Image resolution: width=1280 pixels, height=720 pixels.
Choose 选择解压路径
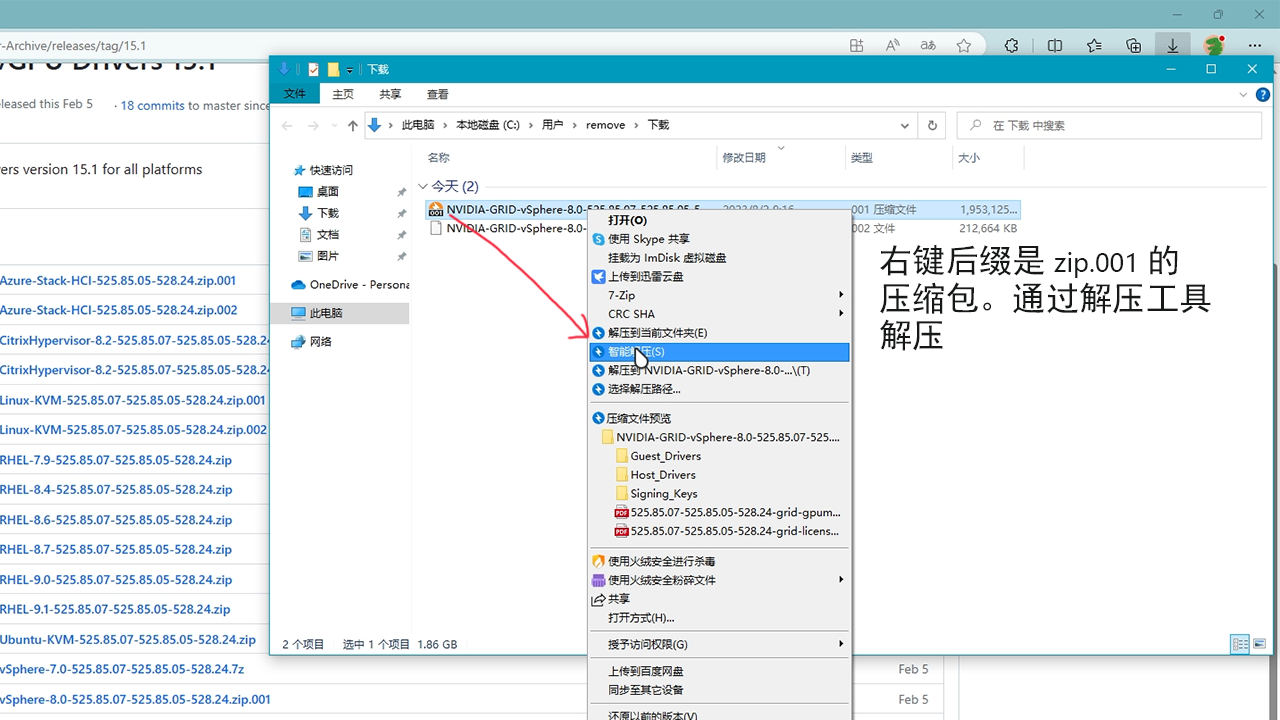(720, 389)
